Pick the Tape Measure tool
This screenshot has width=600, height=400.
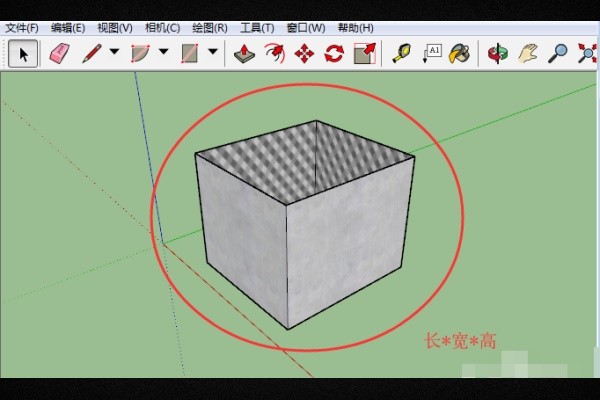pyautogui.click(x=401, y=54)
